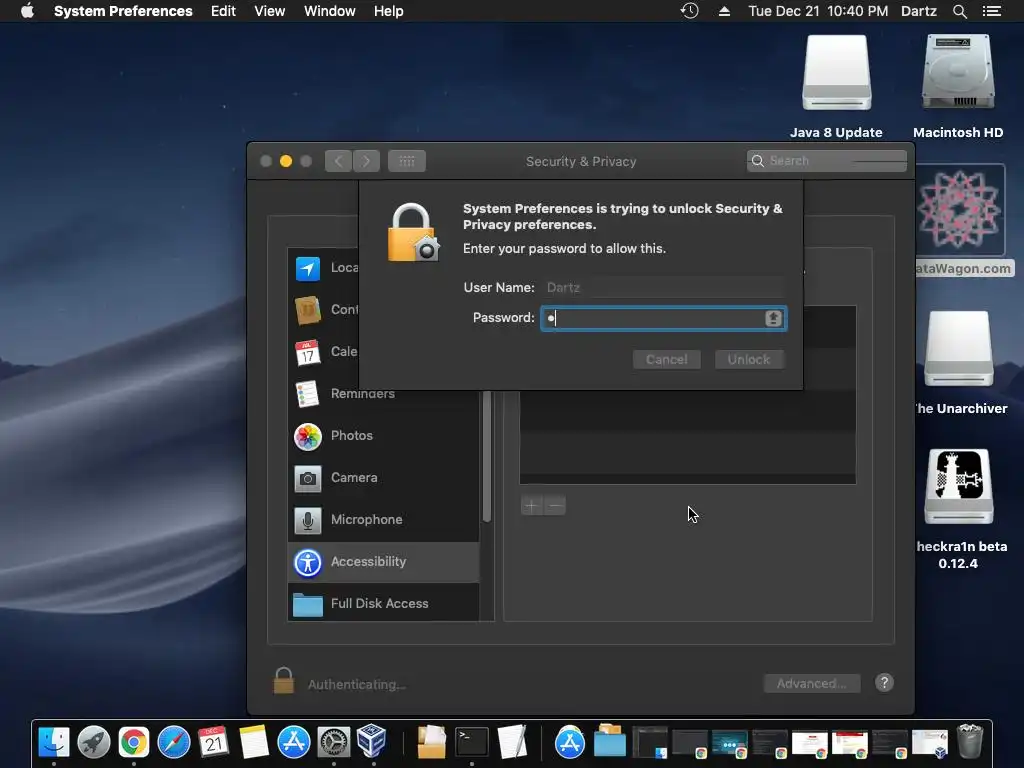Select the Full Disk Access category
The image size is (1024, 768).
tap(383, 603)
